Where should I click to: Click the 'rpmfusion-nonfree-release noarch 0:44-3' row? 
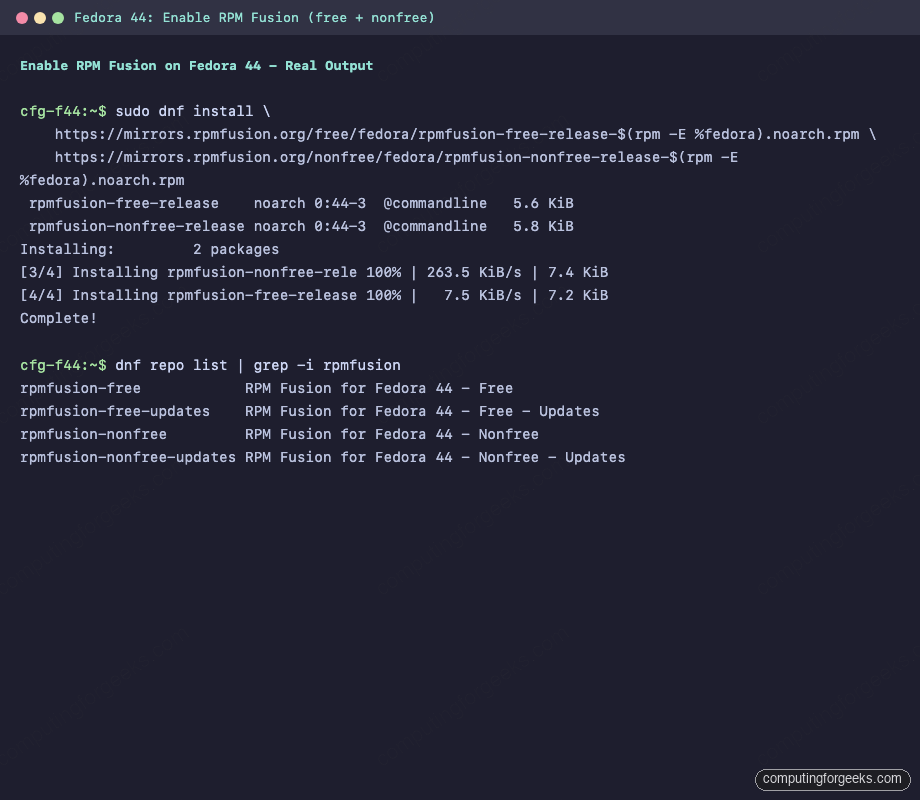coord(301,226)
